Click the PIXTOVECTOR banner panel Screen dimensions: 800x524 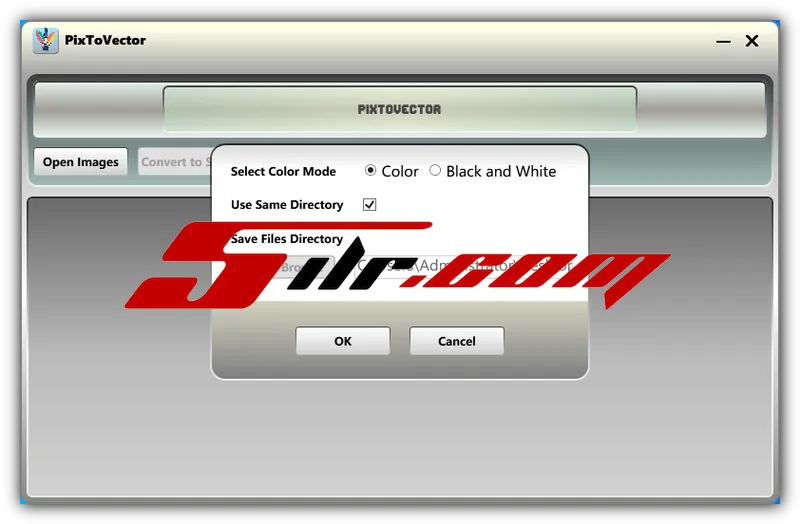pyautogui.click(x=399, y=109)
